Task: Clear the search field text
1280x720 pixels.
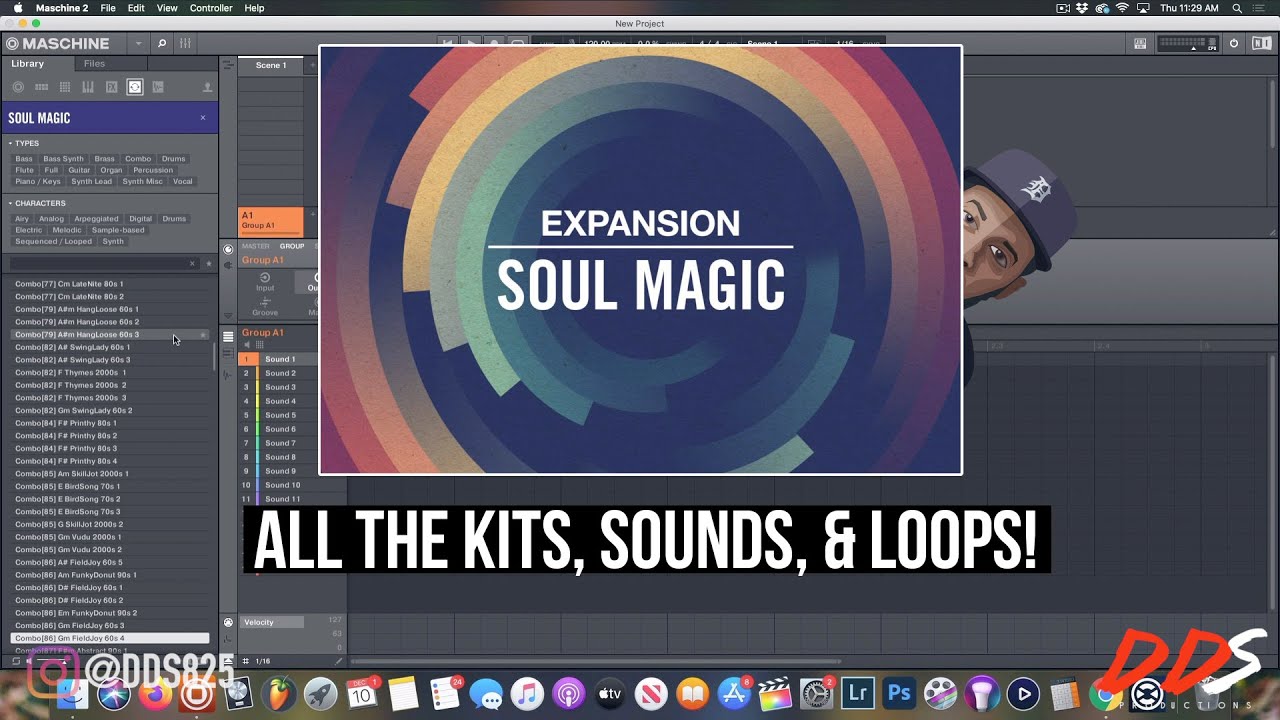Action: [x=192, y=263]
